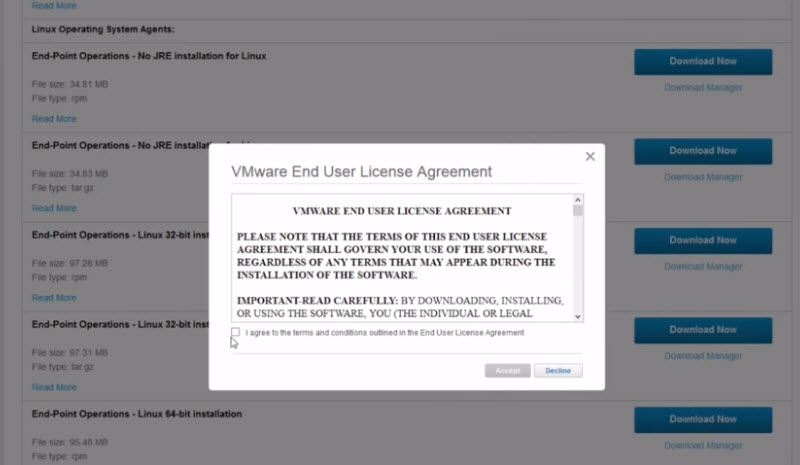This screenshot has height=465, width=800.
Task: Click inside the license agreement text area
Action: pos(400,258)
